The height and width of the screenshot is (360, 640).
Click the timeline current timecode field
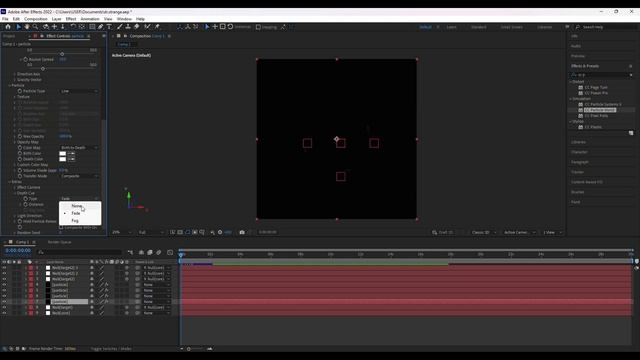click(18, 251)
